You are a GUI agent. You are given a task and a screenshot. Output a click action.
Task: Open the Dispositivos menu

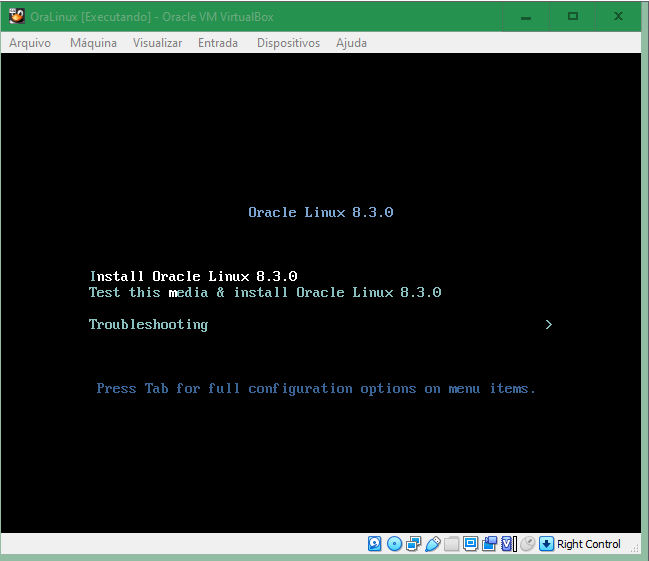[288, 43]
